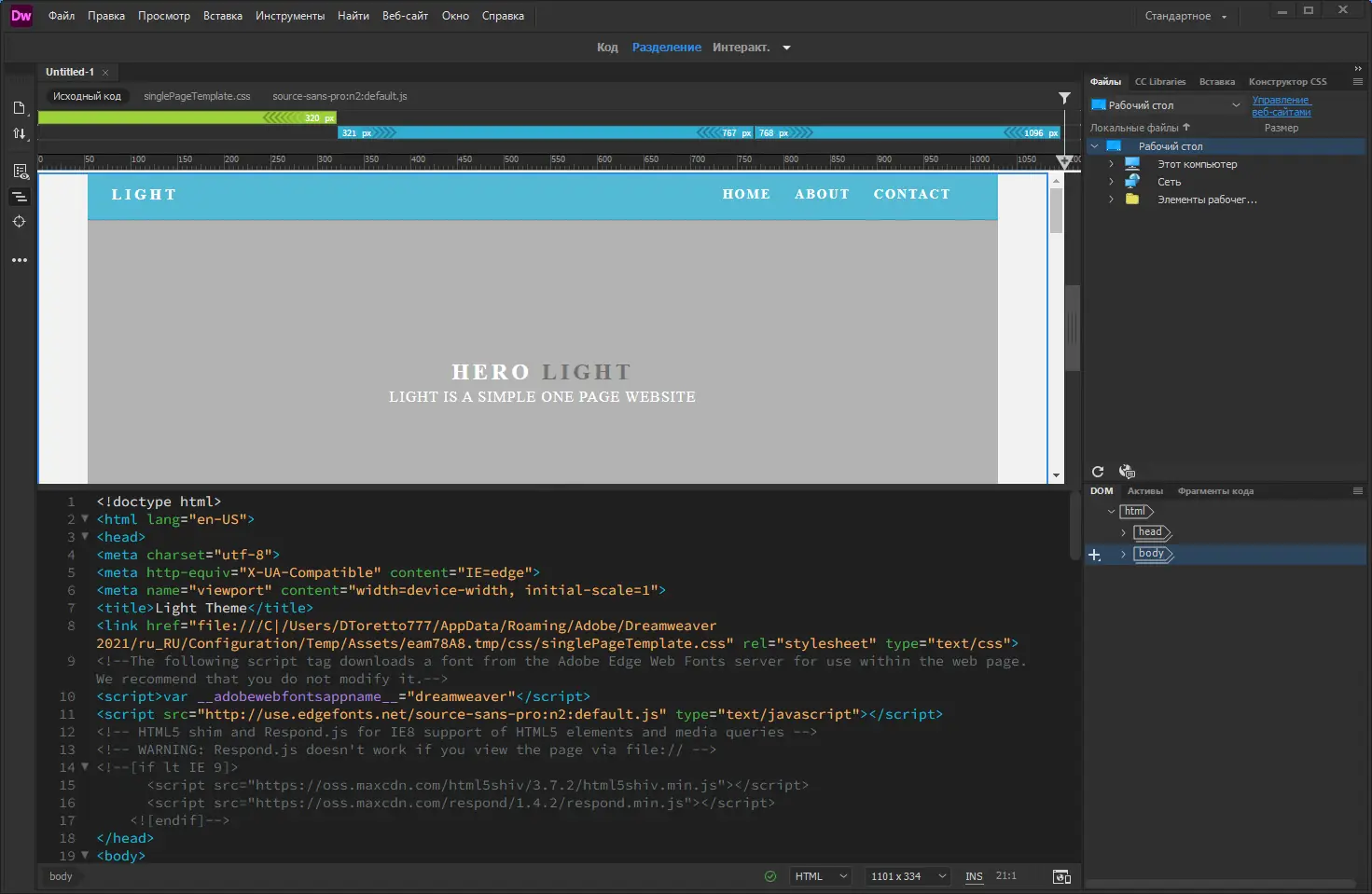Open the media queries funnel icon above ruler
This screenshot has height=894, width=1372.
click(x=1064, y=97)
